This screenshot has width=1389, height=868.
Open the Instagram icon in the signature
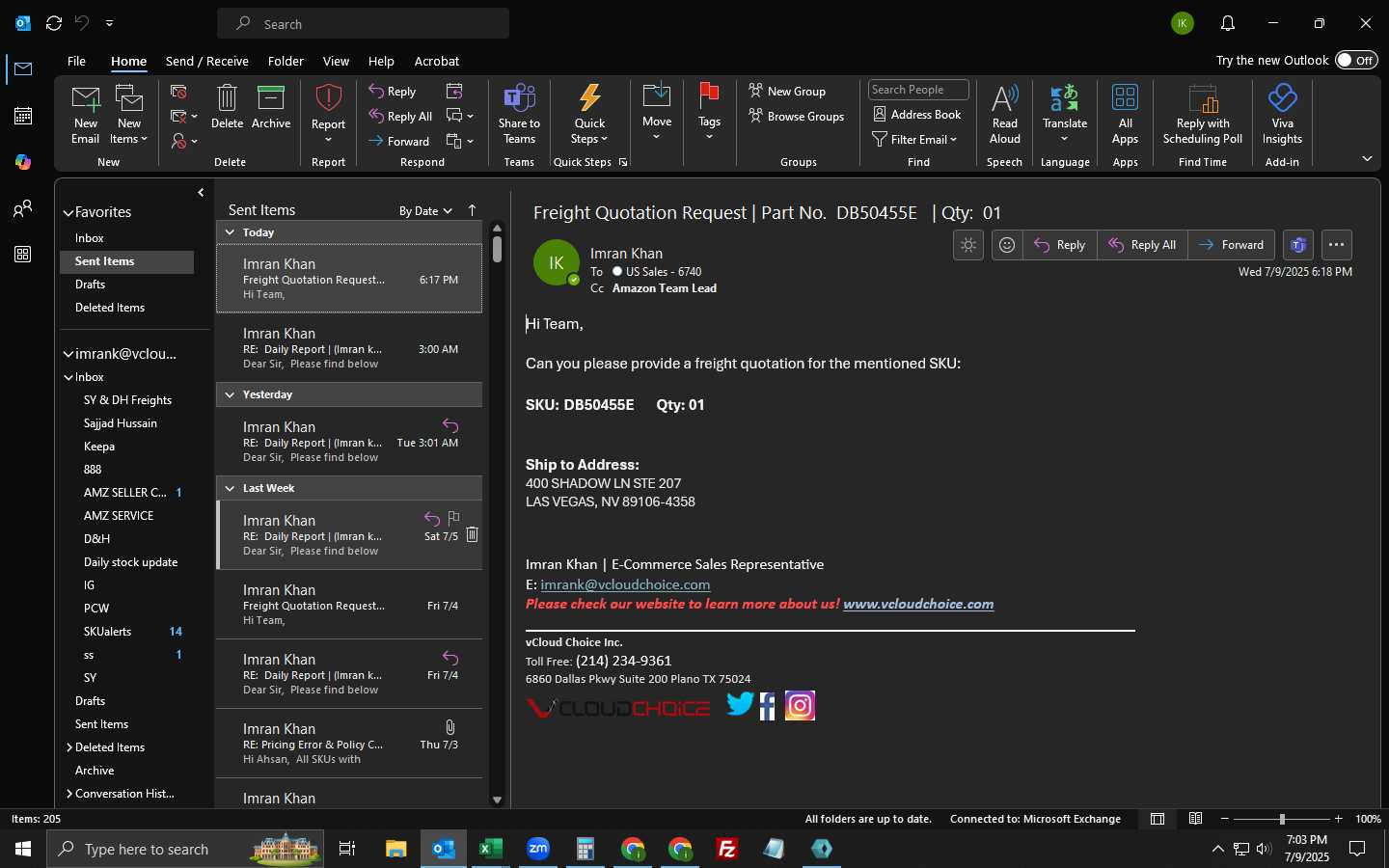click(x=800, y=706)
